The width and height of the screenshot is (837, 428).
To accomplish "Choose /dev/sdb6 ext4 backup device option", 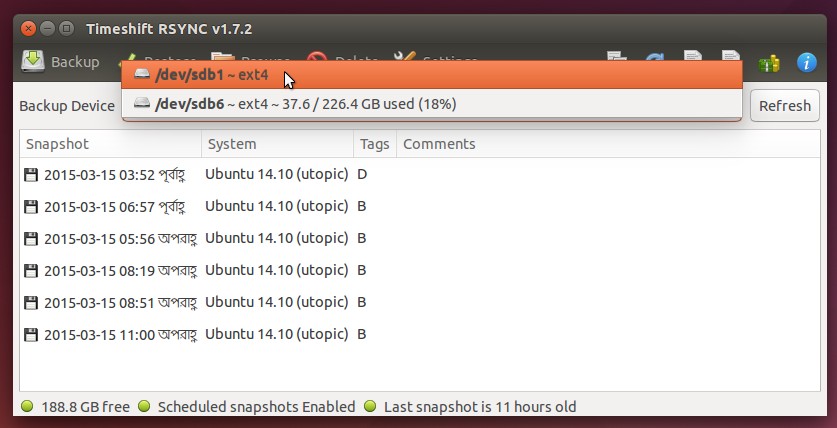I will pyautogui.click(x=432, y=104).
